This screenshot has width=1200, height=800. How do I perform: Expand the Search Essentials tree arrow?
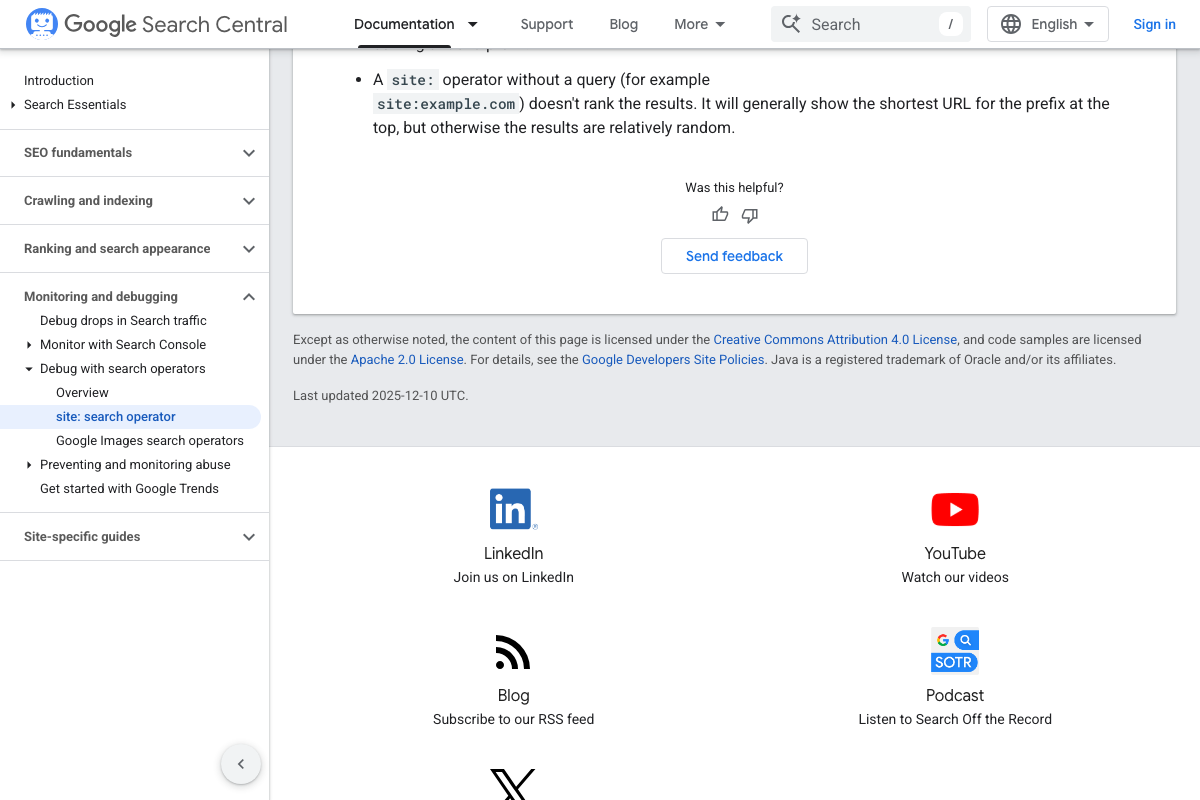pyautogui.click(x=13, y=105)
